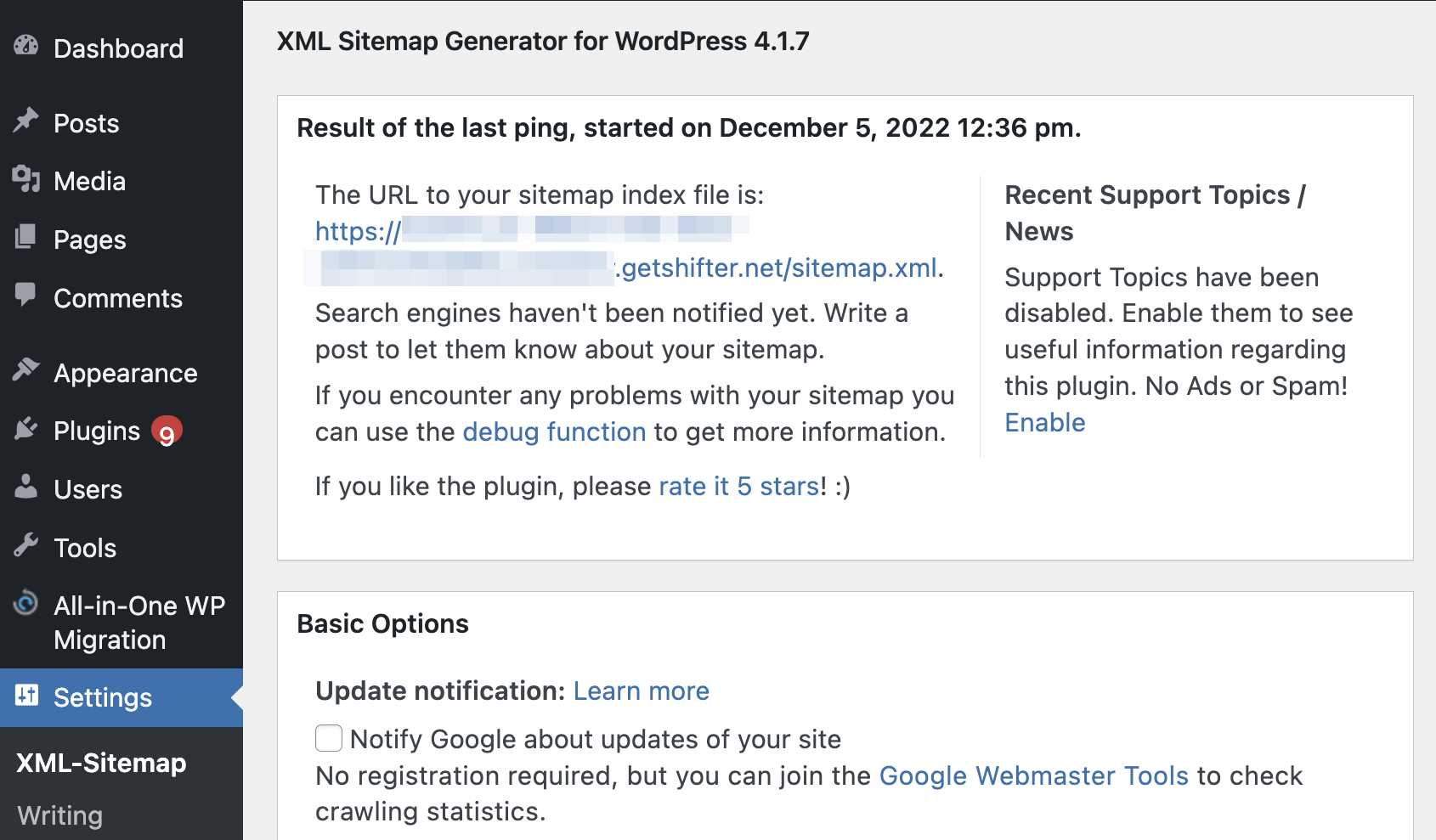This screenshot has height=840, width=1436.
Task: Click Enable to show support topics
Action: pyautogui.click(x=1045, y=422)
